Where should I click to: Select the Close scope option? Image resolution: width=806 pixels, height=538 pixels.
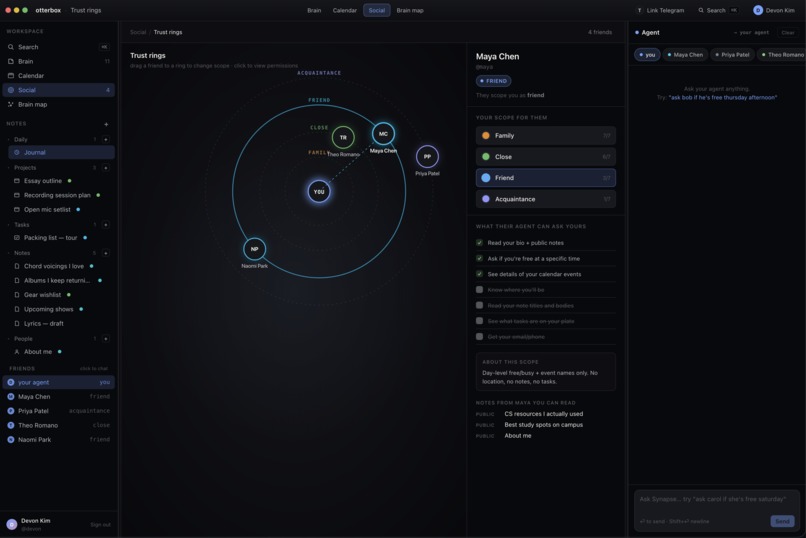pyautogui.click(x=545, y=157)
